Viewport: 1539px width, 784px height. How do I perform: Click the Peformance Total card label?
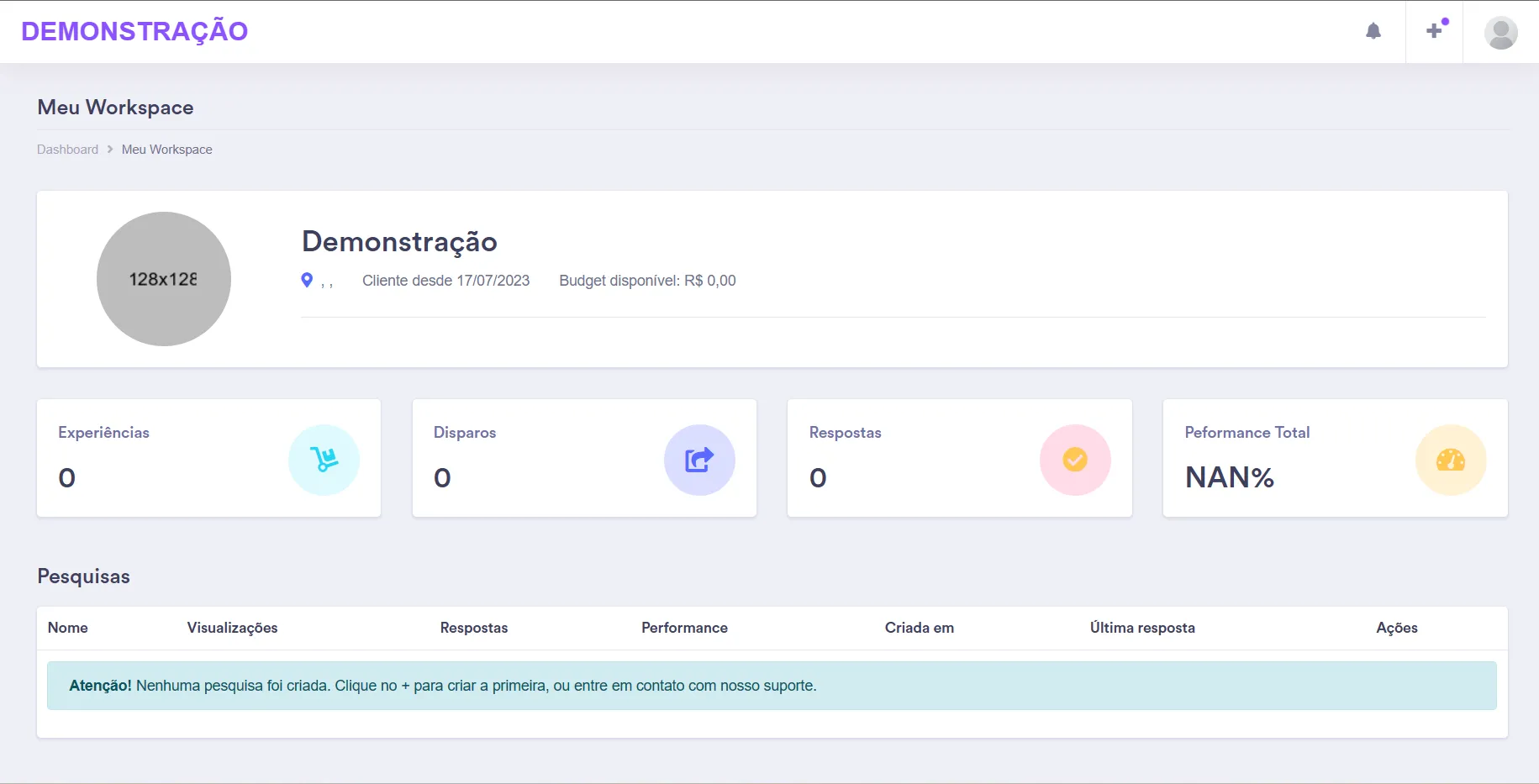[1247, 433]
